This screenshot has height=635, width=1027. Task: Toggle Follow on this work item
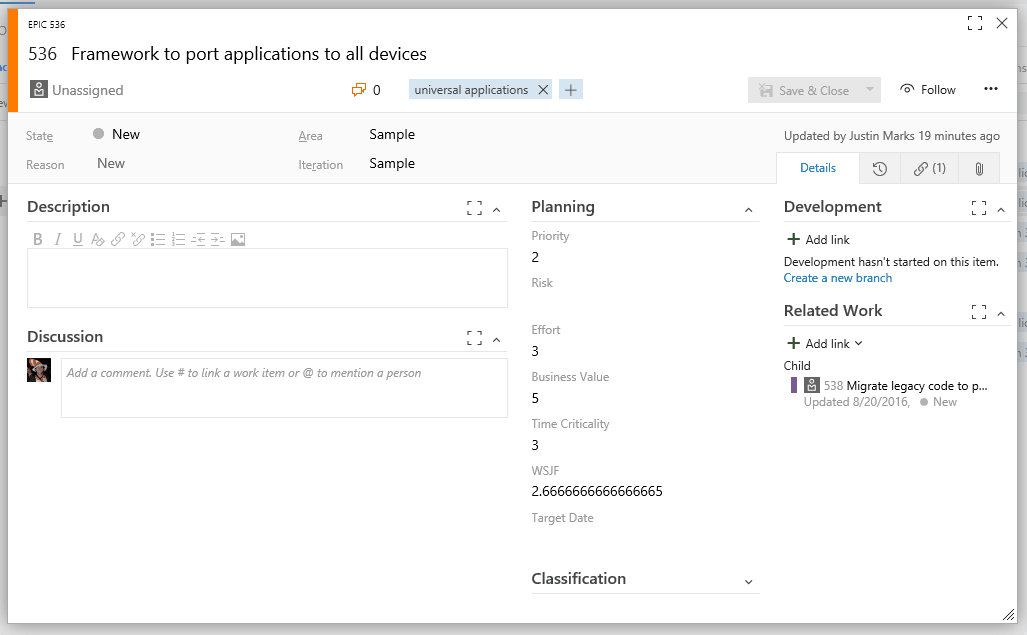[926, 89]
